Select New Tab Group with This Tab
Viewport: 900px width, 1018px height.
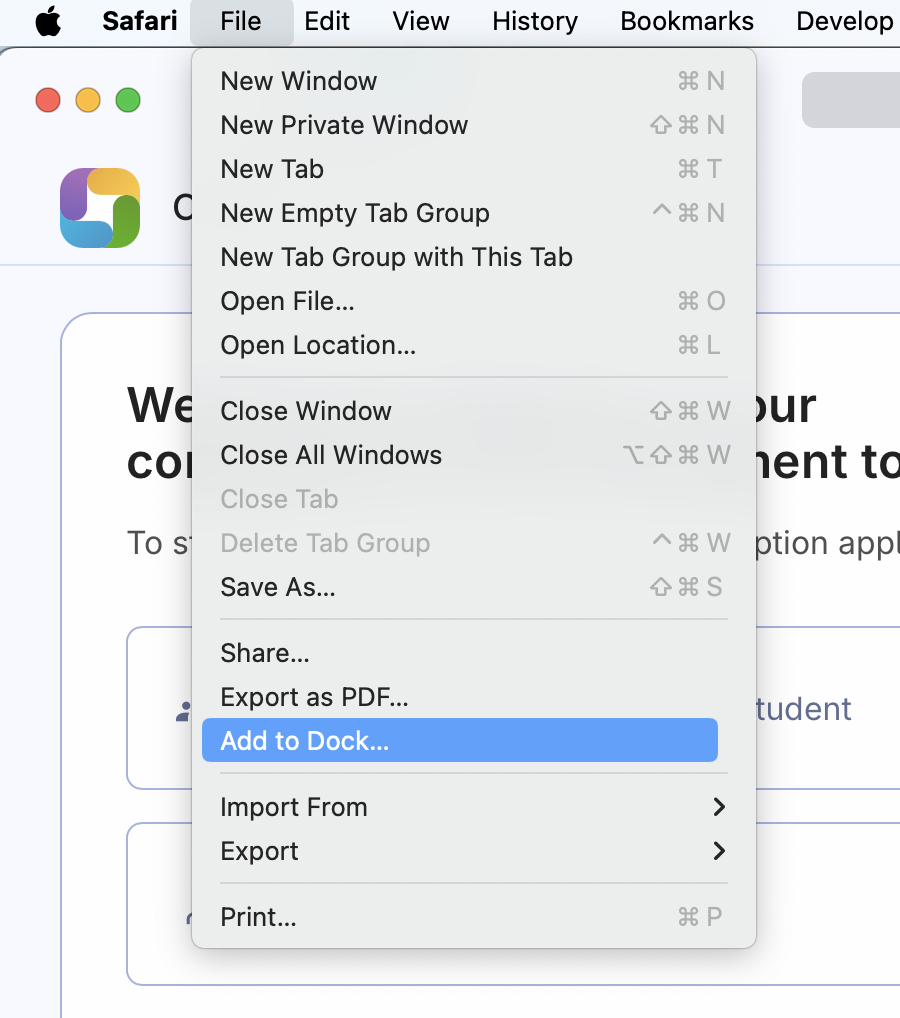coord(396,257)
